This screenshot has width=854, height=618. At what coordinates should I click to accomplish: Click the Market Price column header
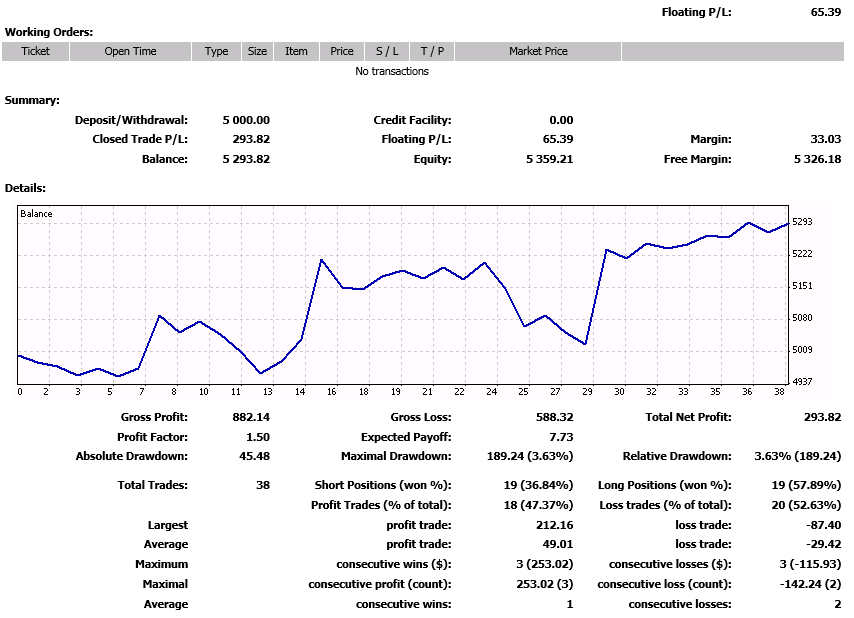(538, 51)
